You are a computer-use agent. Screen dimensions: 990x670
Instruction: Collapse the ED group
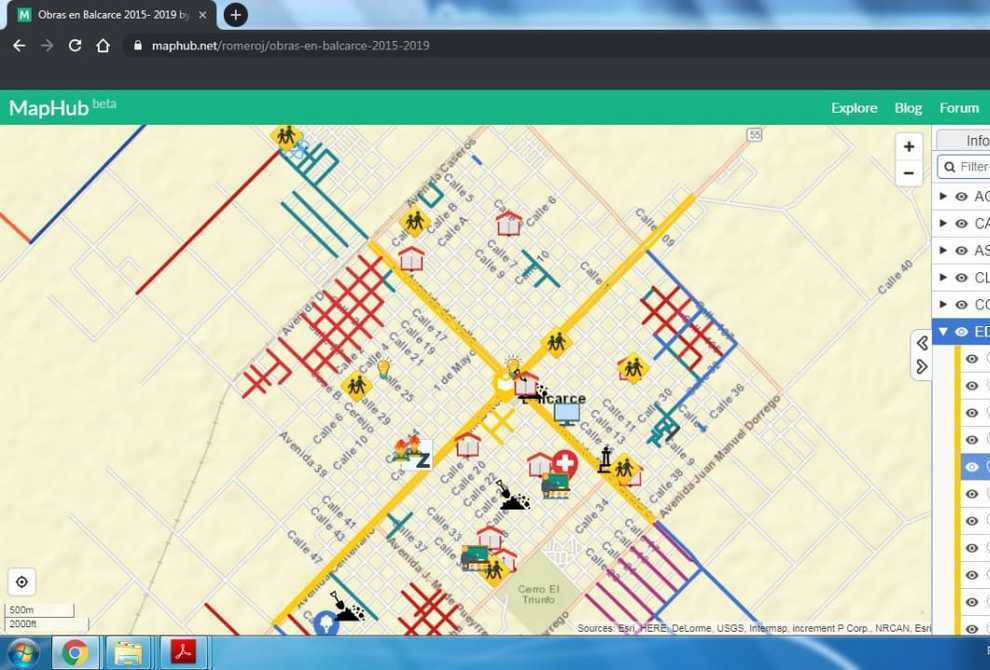pyautogui.click(x=943, y=332)
